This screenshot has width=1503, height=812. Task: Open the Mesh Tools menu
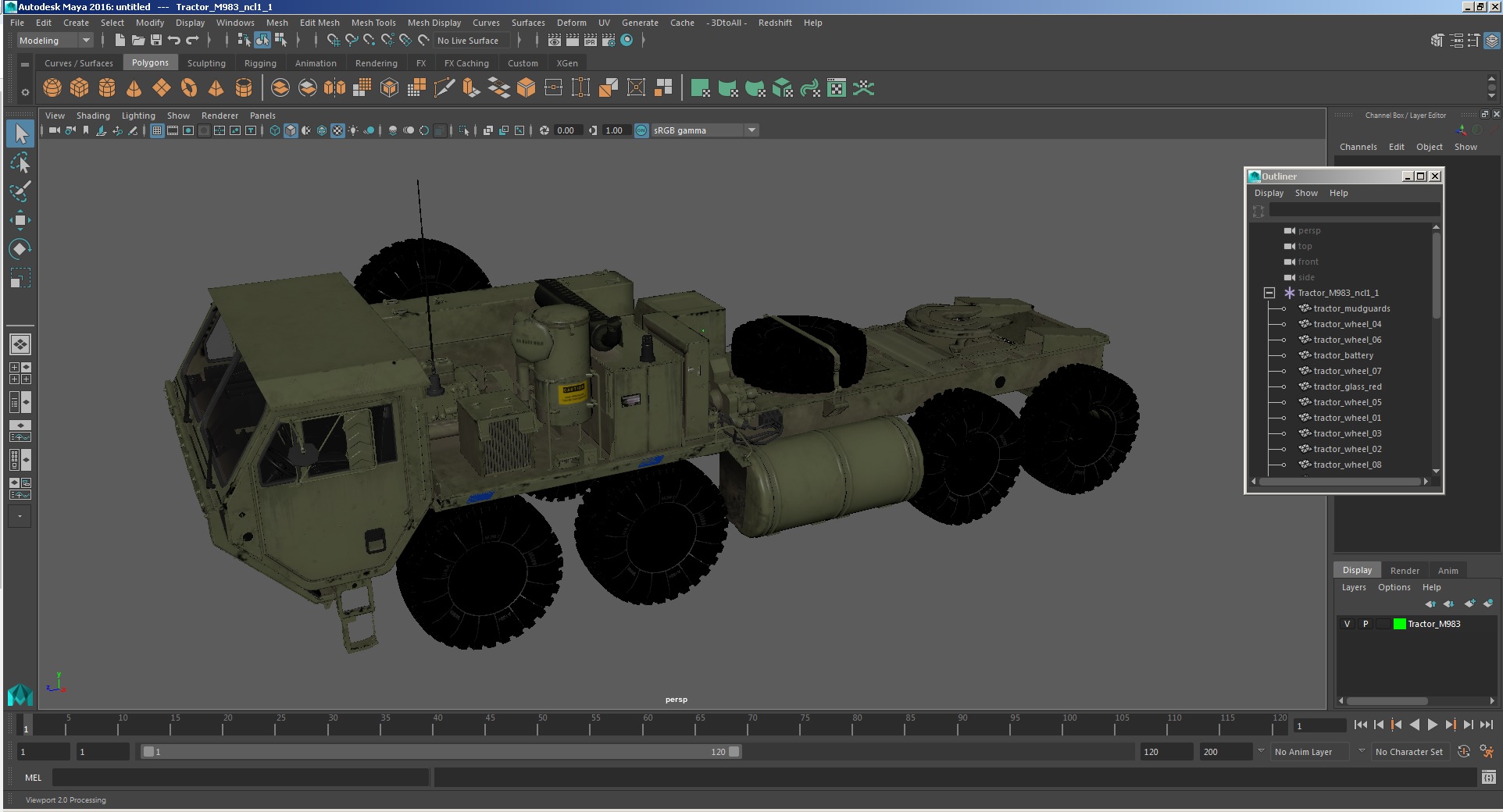coord(373,23)
